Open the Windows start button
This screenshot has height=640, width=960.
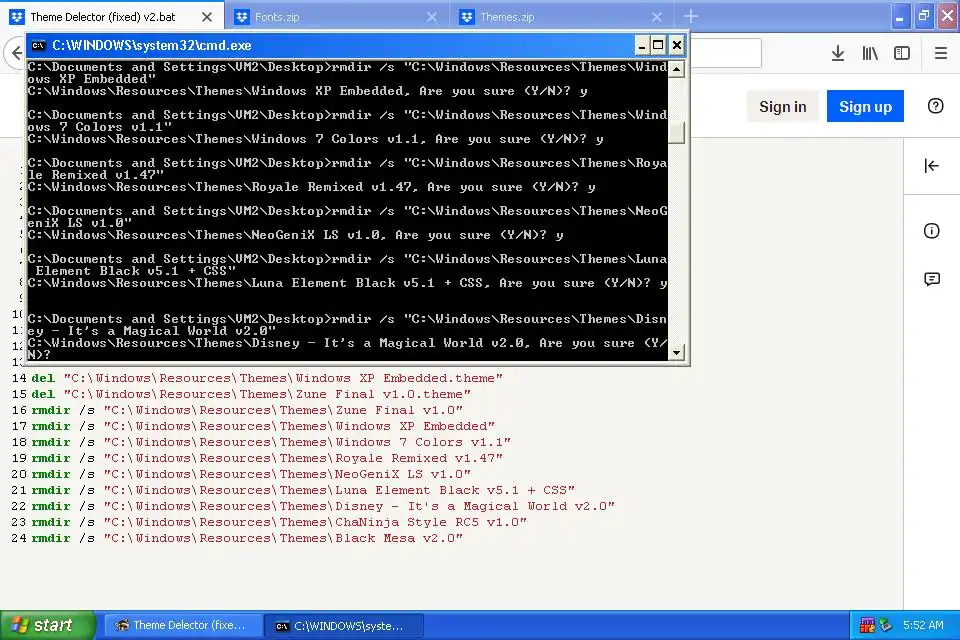tap(47, 625)
